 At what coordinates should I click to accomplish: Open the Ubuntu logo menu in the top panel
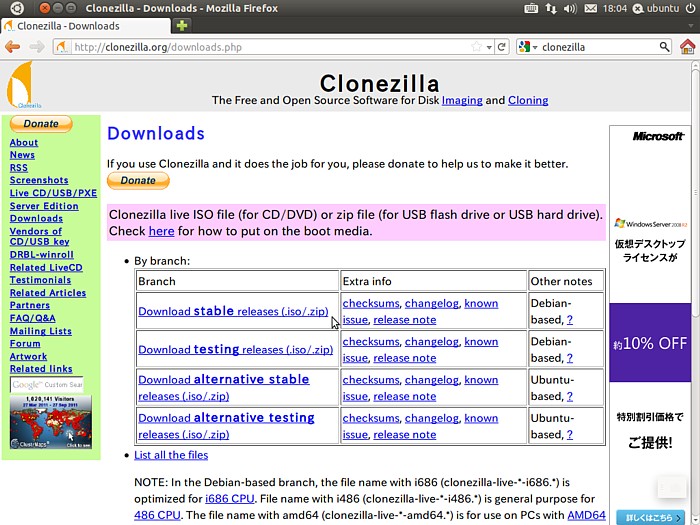[17, 8]
